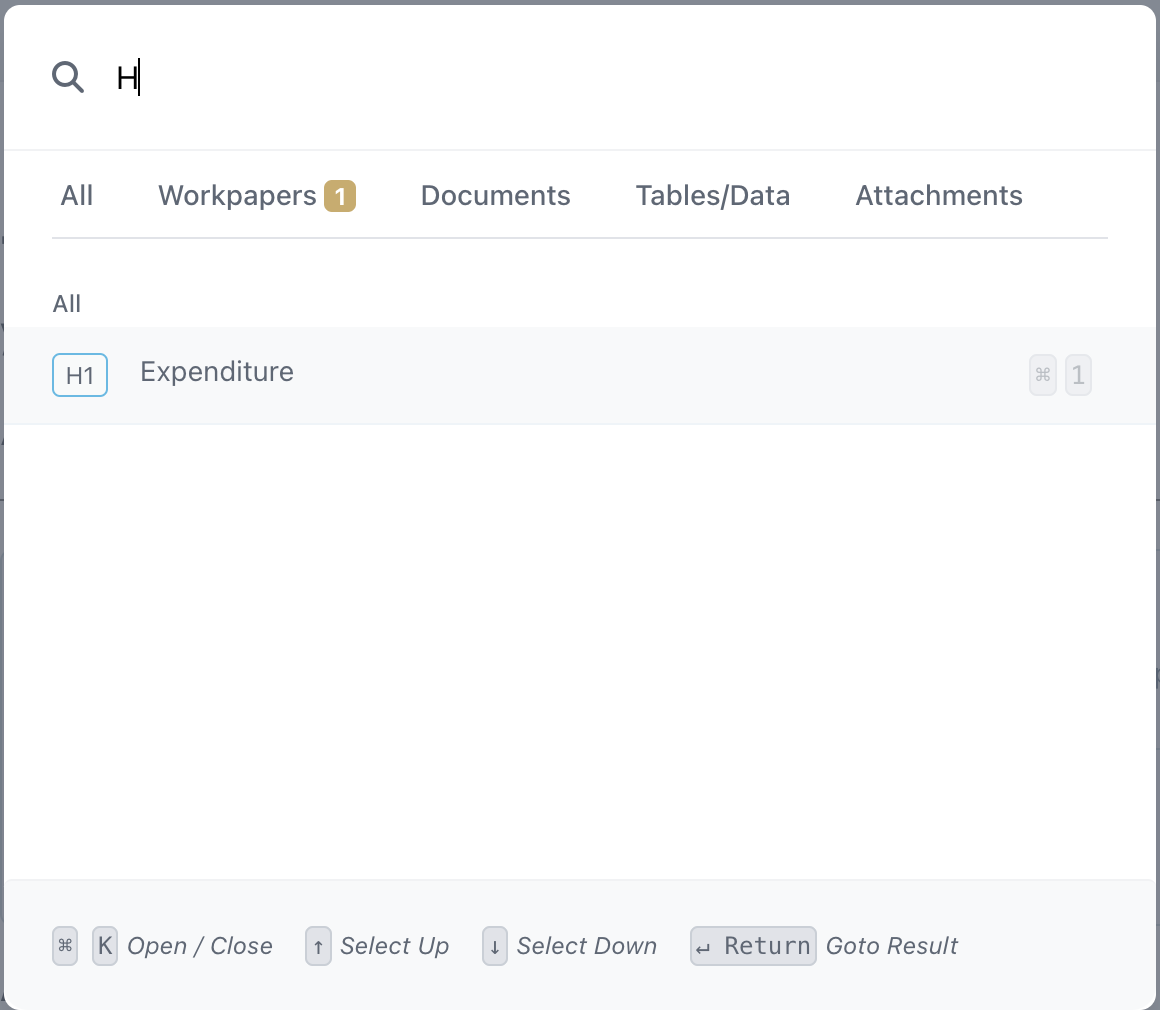The height and width of the screenshot is (1010, 1160).
Task: Click the command key icon beside Expenditure
Action: click(1042, 375)
